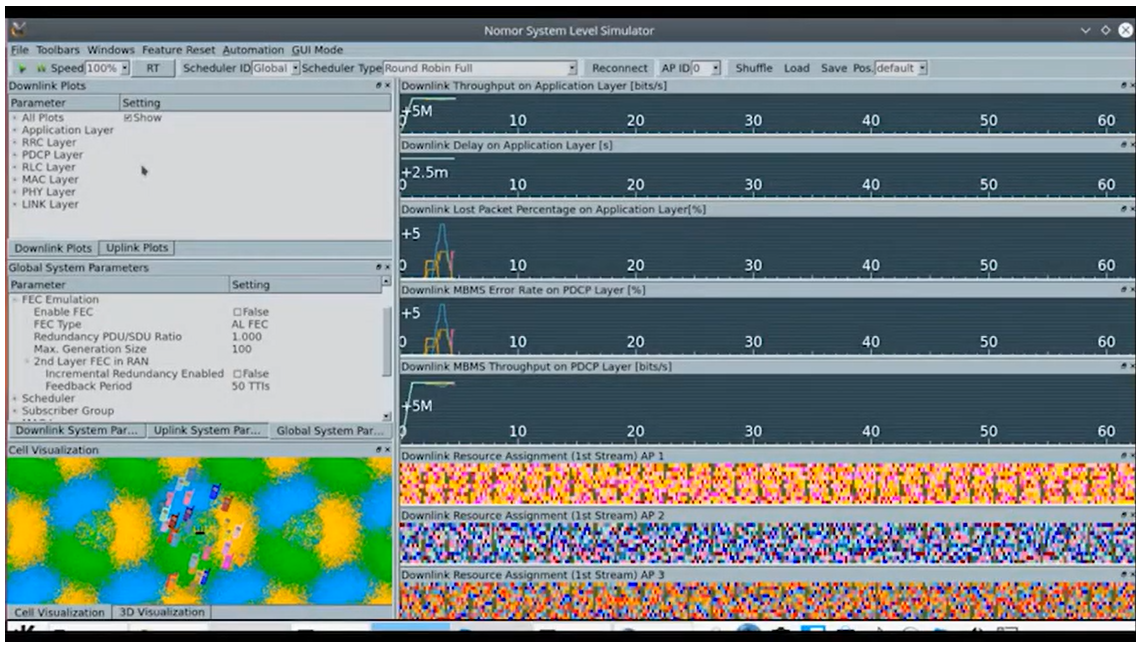Float the Downlink Plots panel

click(x=378, y=87)
